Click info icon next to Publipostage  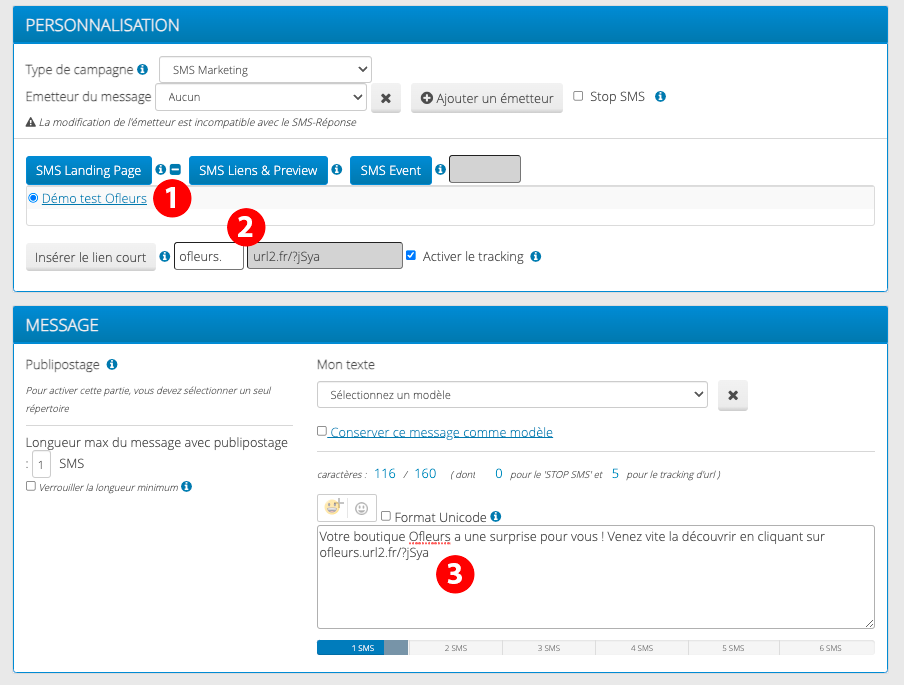(x=112, y=364)
